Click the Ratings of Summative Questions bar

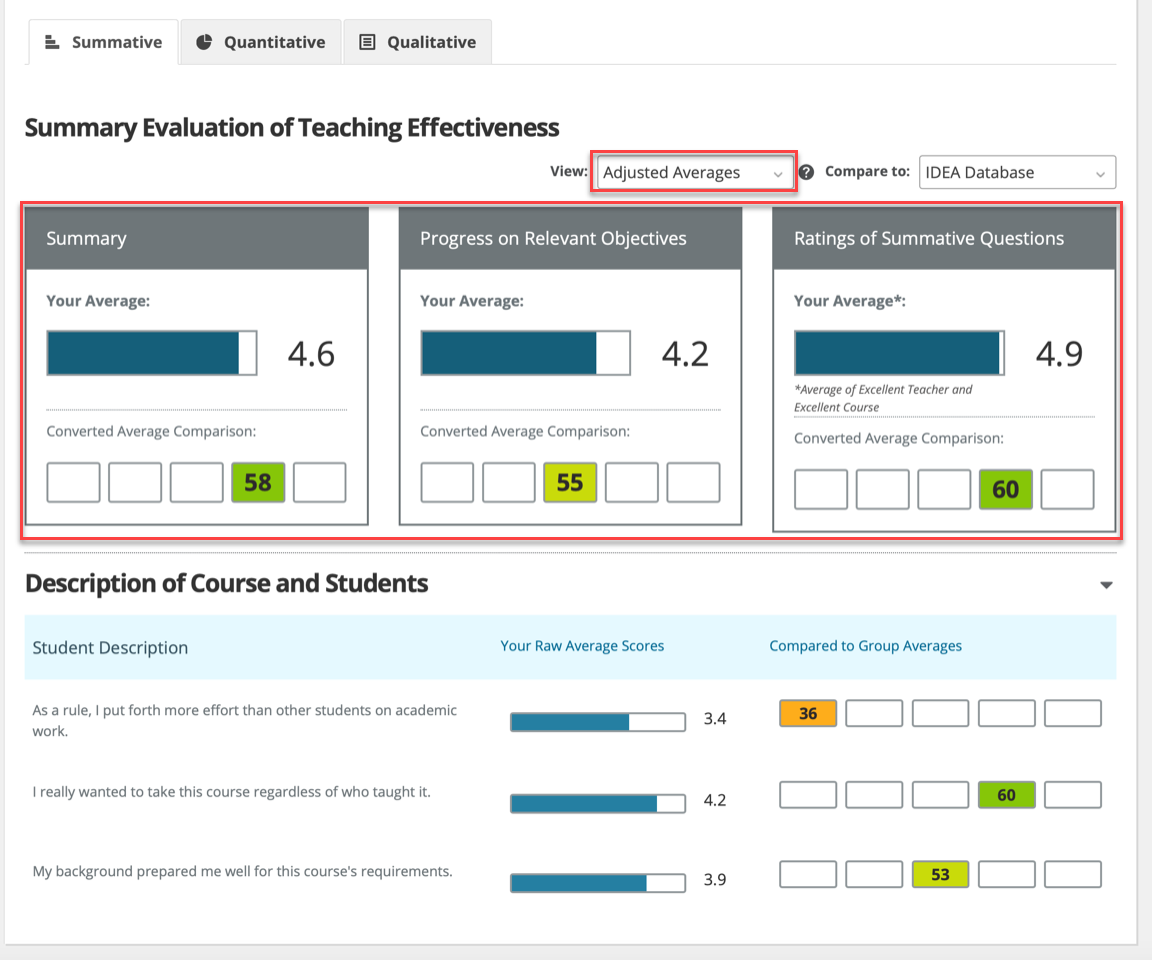click(899, 353)
